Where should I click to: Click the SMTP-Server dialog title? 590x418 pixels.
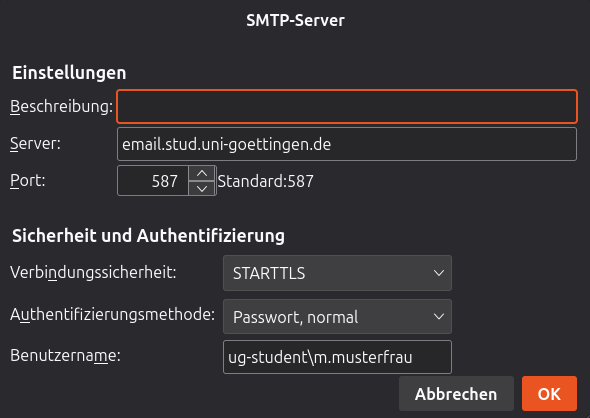tap(295, 20)
